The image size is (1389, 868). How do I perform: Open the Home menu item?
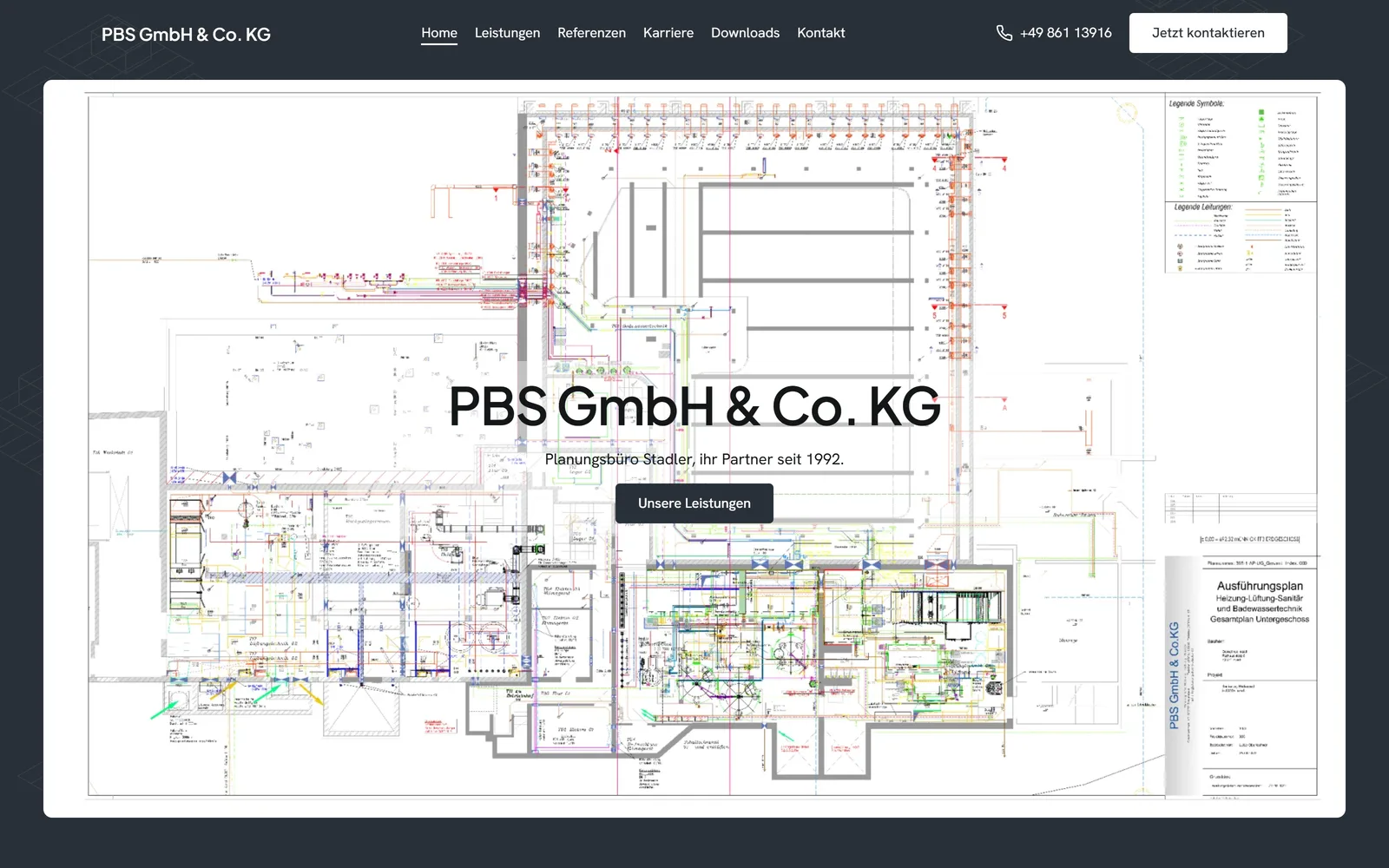point(439,33)
